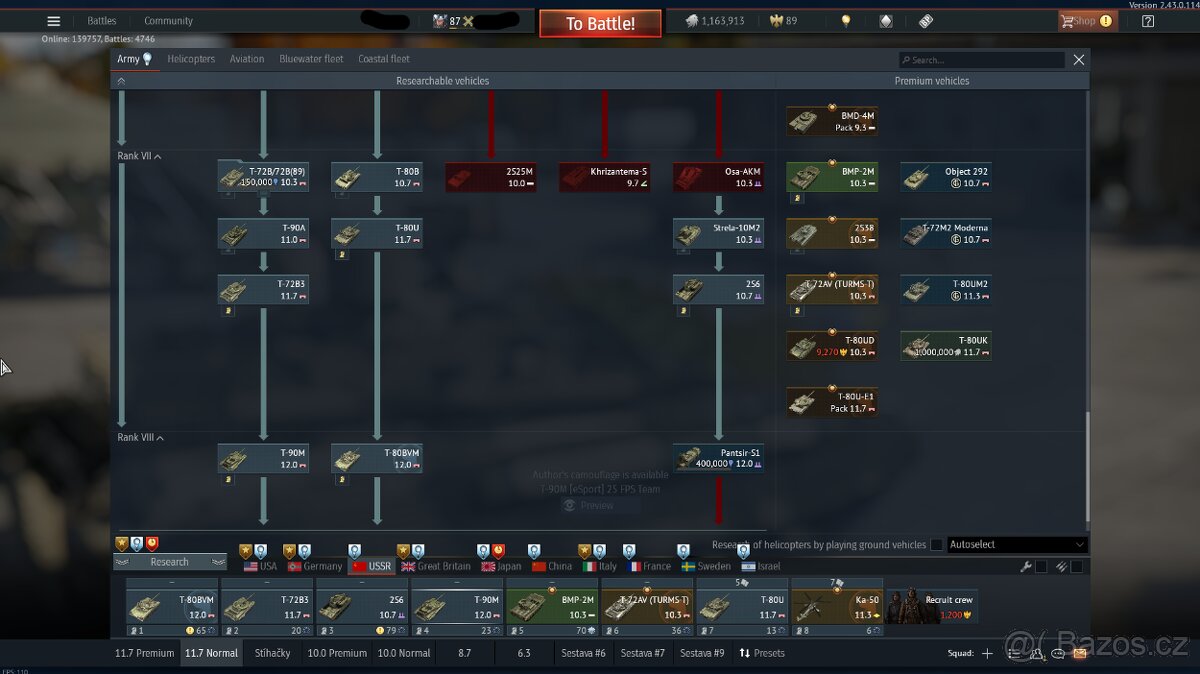Click the squadron emblem icon beside 87

439,21
